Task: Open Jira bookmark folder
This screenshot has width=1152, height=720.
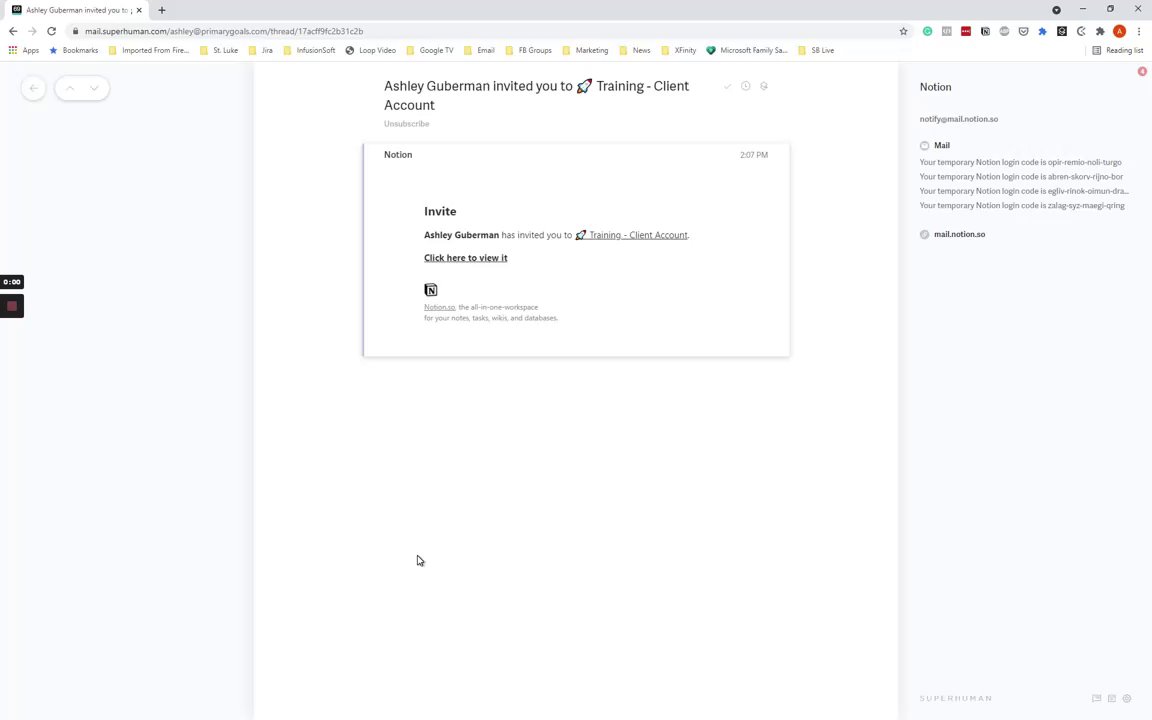Action: coord(261,51)
